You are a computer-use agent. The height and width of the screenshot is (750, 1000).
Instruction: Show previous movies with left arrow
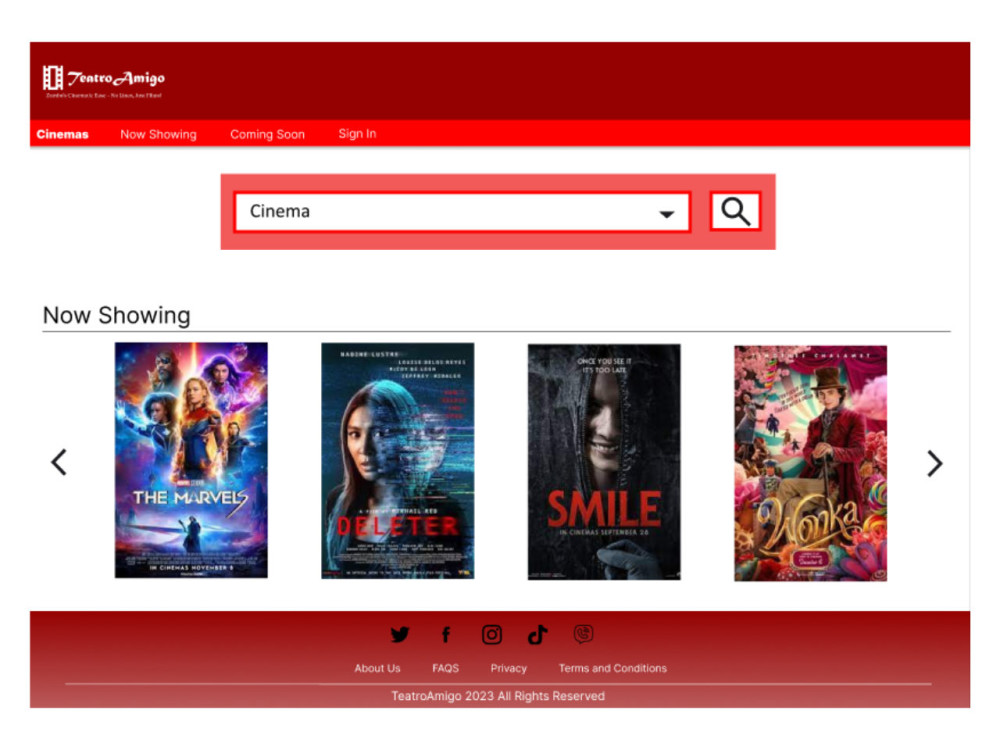(x=59, y=462)
